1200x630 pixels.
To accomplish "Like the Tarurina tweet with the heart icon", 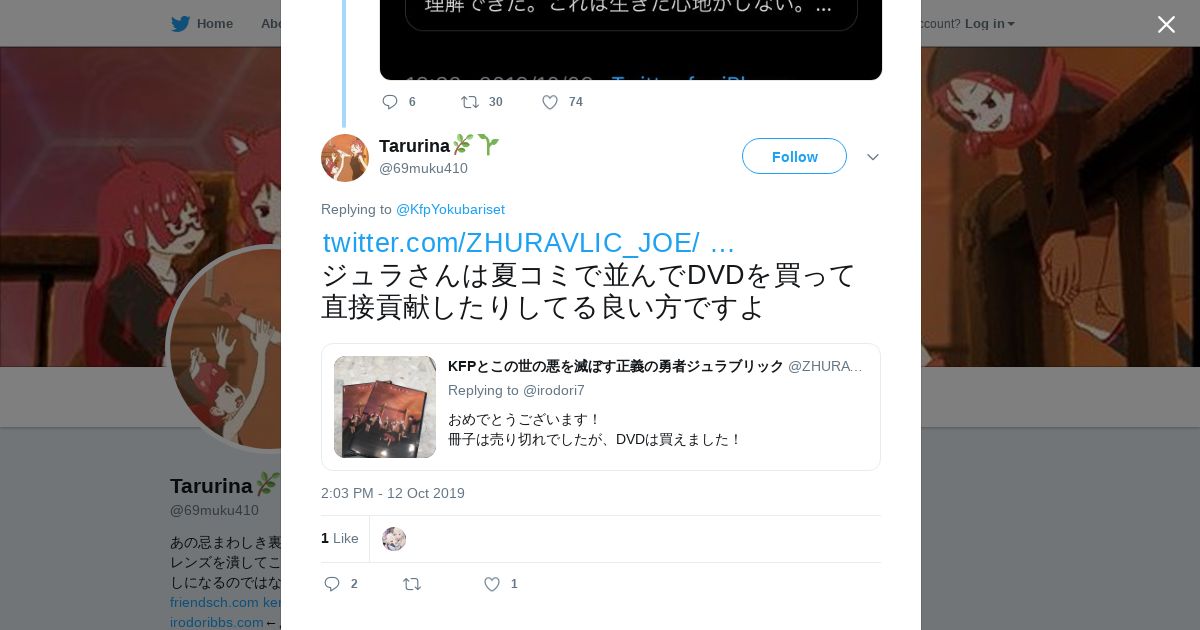I will pyautogui.click(x=492, y=584).
